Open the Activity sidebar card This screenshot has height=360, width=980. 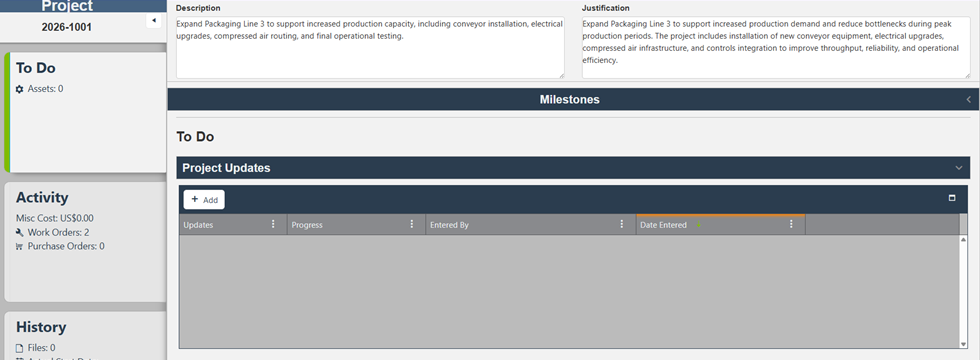coord(86,242)
